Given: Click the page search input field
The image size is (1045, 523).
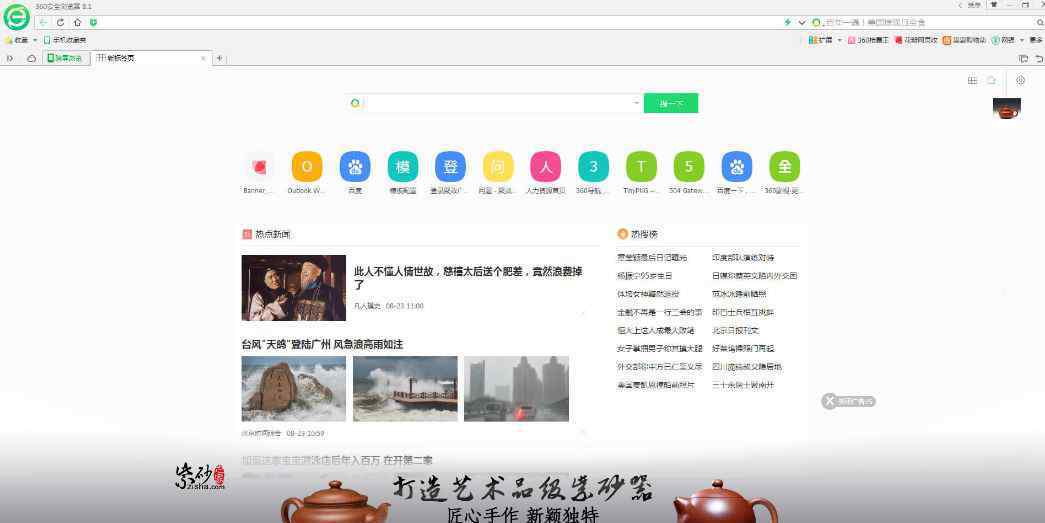Looking at the screenshot, I should pos(497,103).
